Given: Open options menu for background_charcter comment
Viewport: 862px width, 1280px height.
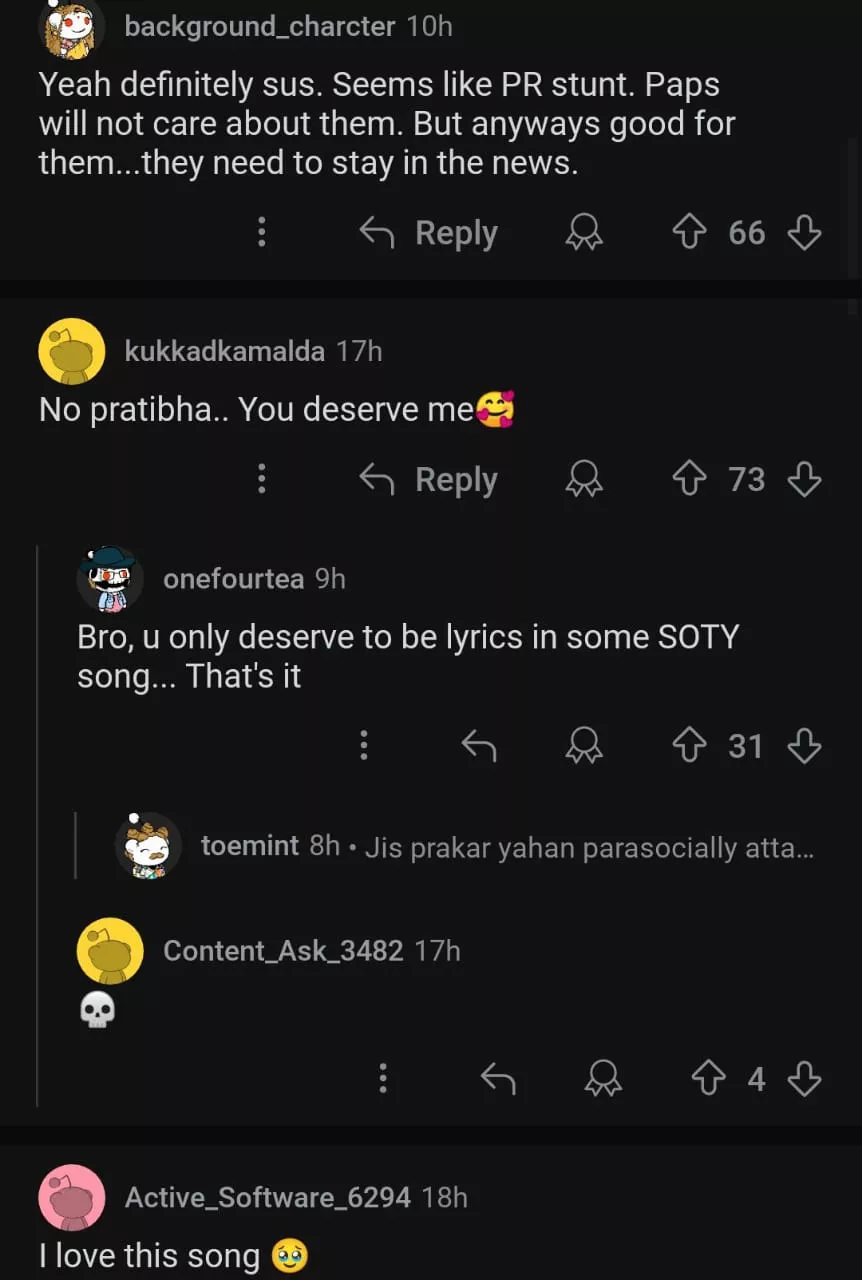Looking at the screenshot, I should [261, 233].
